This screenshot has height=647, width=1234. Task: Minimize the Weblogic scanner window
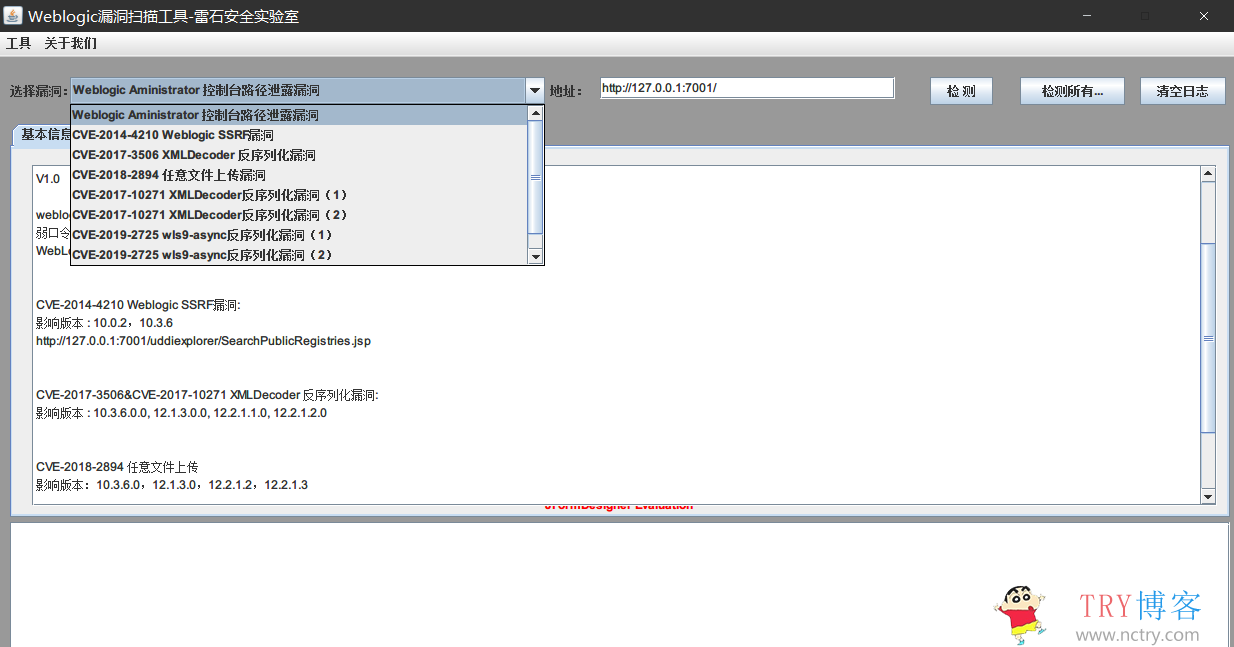click(x=1087, y=16)
